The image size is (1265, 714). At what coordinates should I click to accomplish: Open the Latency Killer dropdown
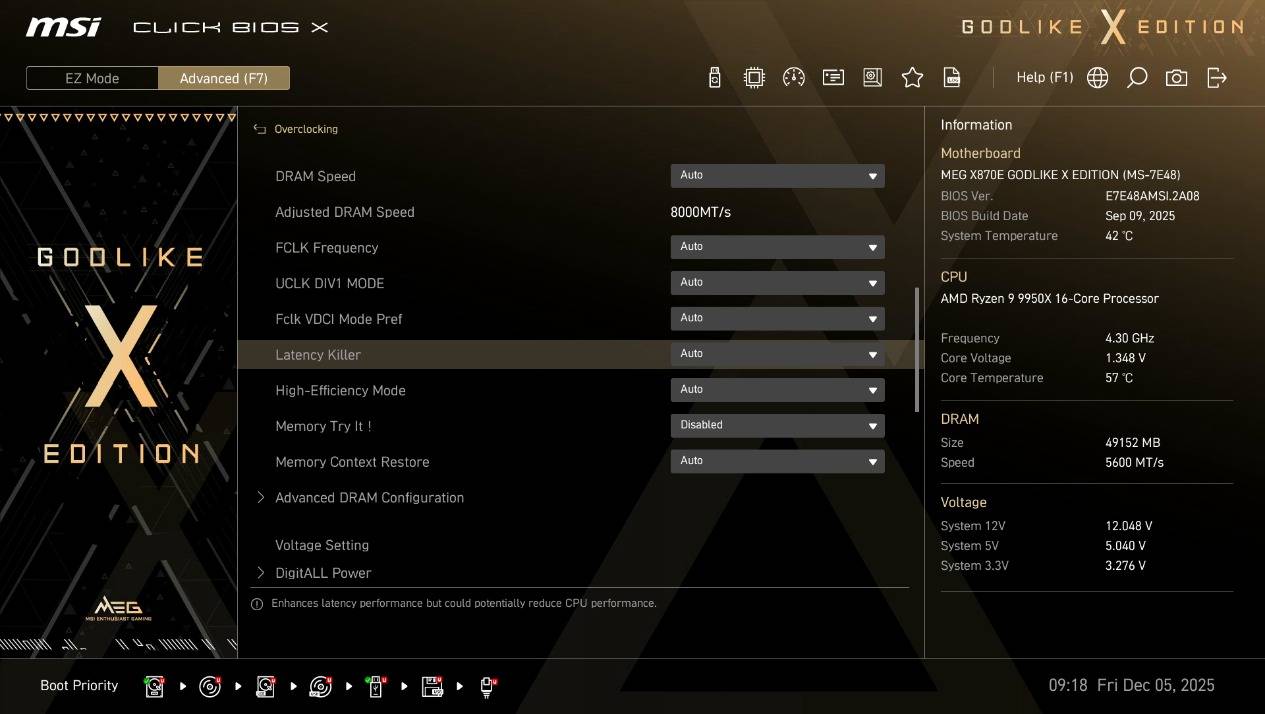777,354
